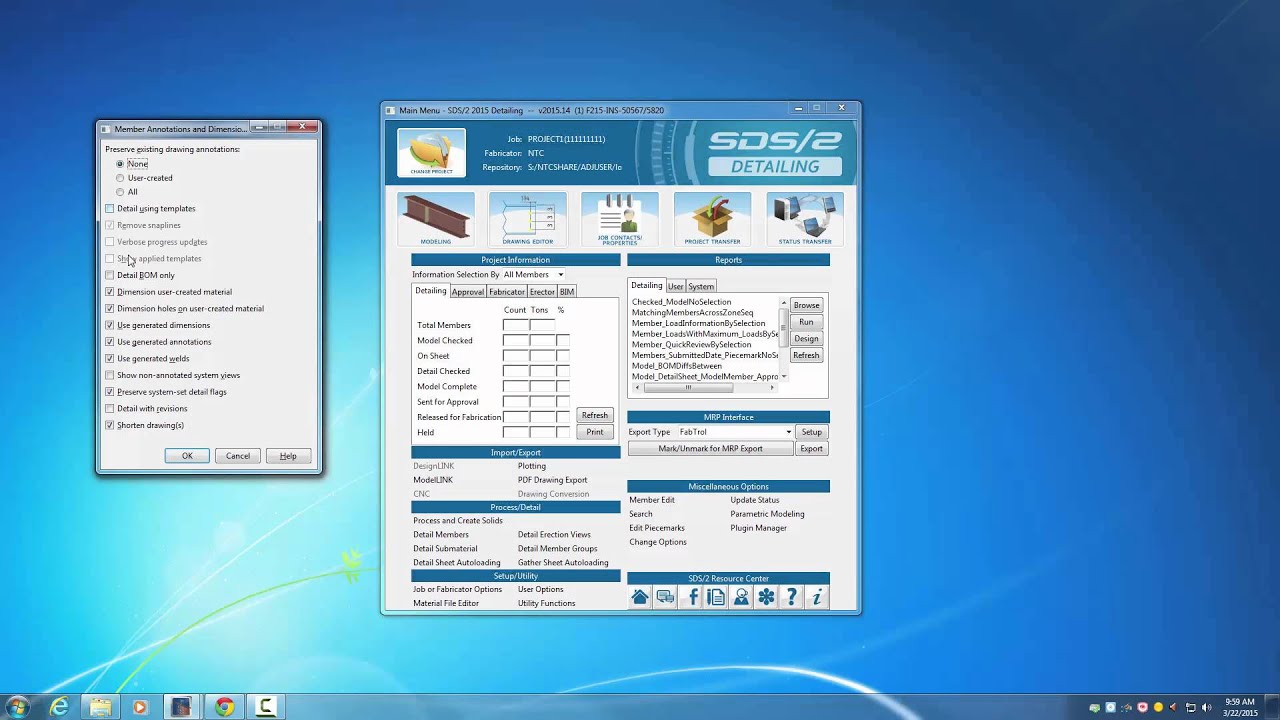
Task: Switch to the Fabricator tab
Action: (x=507, y=292)
